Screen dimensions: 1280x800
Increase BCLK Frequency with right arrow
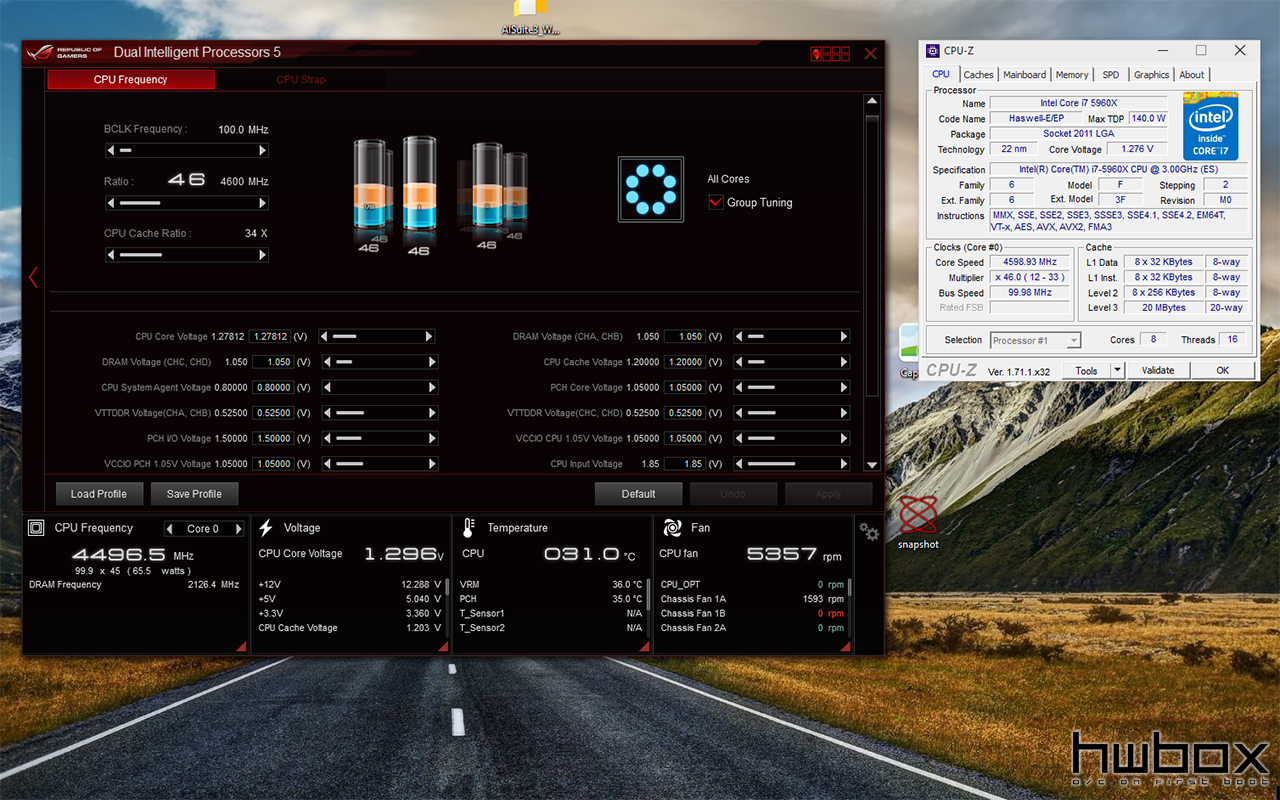tap(263, 150)
